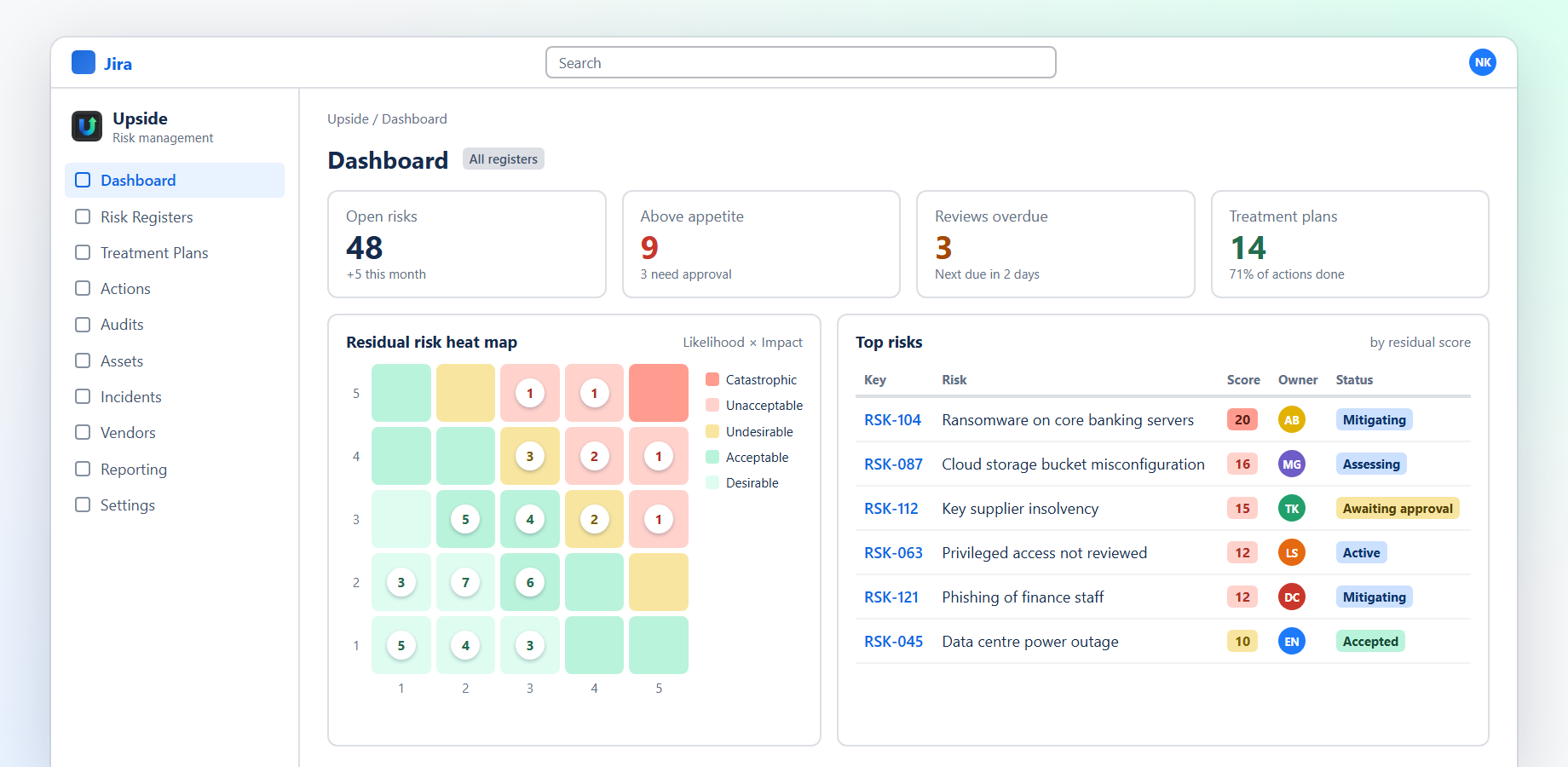The width and height of the screenshot is (1568, 767).
Task: Open risk RSK-045 link
Action: coord(893,641)
